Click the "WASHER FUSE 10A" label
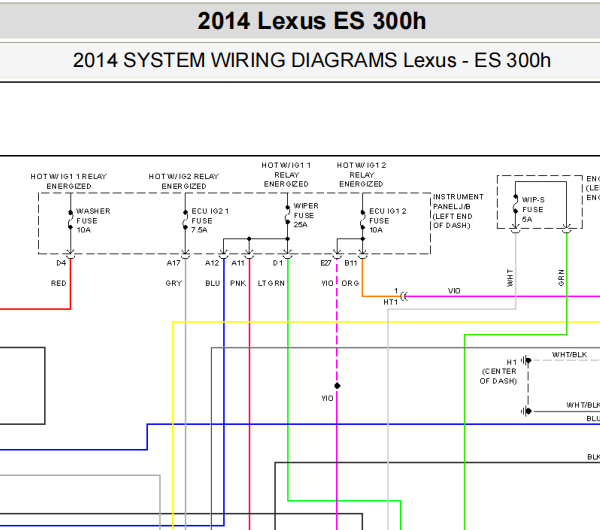 coord(93,220)
